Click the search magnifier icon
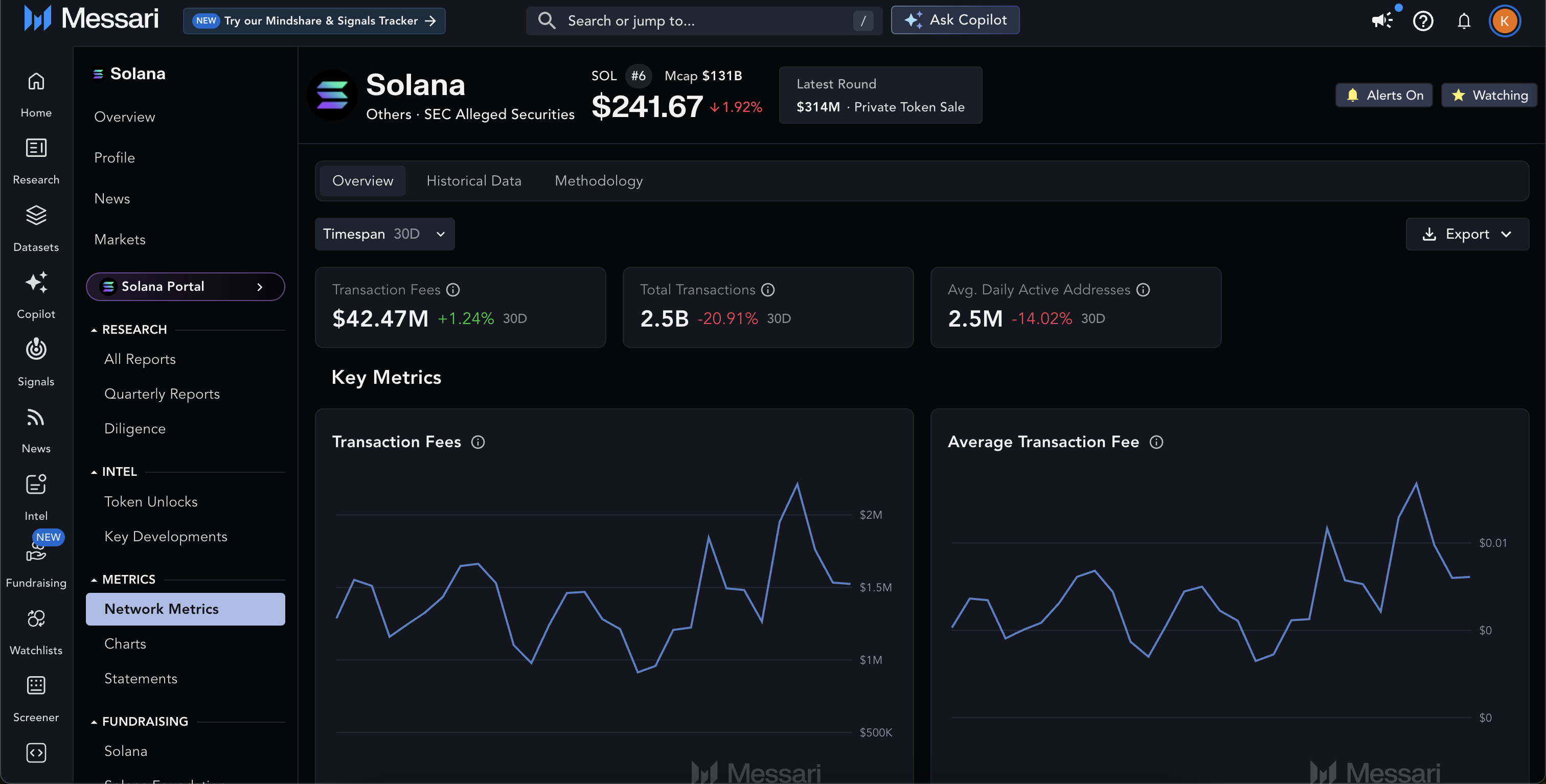The width and height of the screenshot is (1546, 784). [x=546, y=20]
